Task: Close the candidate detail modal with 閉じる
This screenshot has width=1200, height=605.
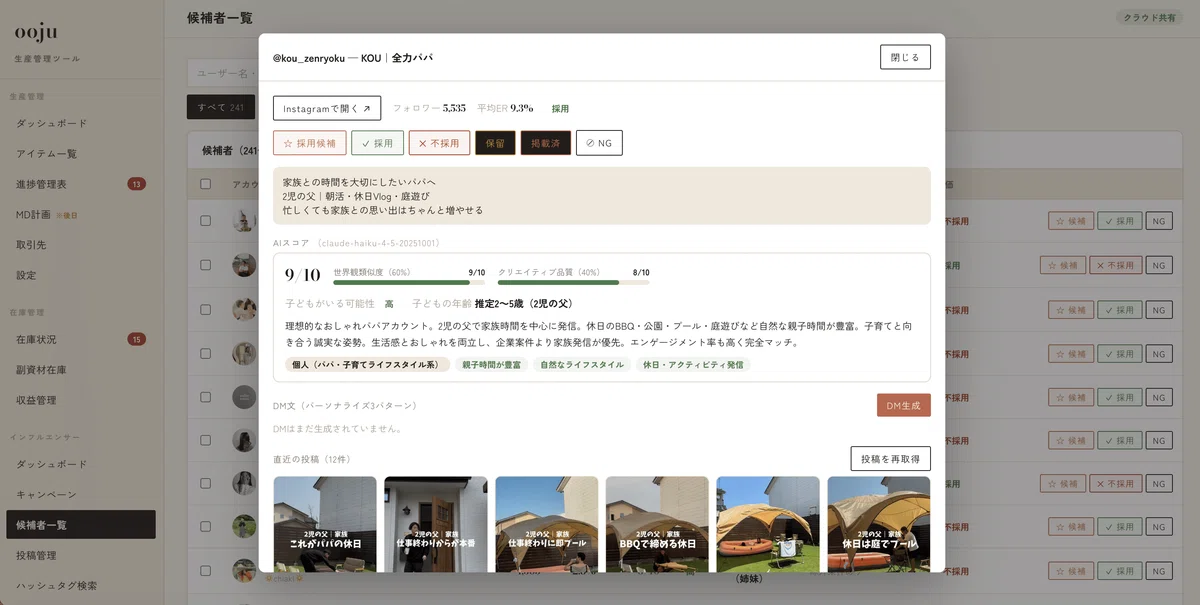Action: coord(905,57)
